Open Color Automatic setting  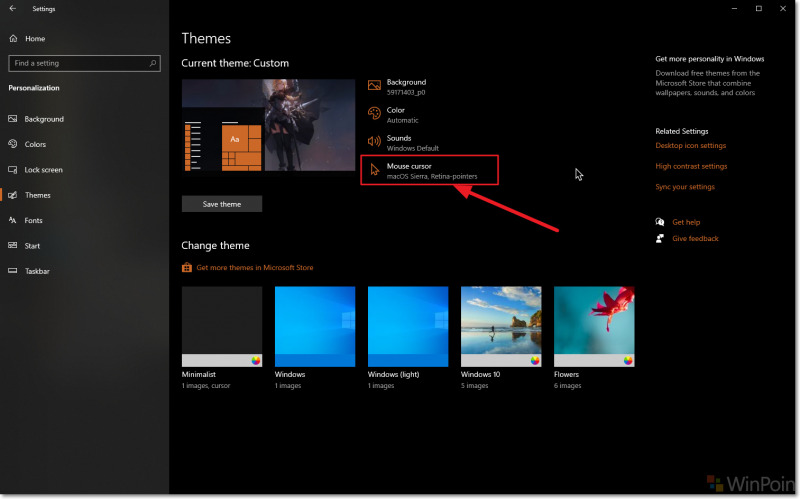coord(402,115)
